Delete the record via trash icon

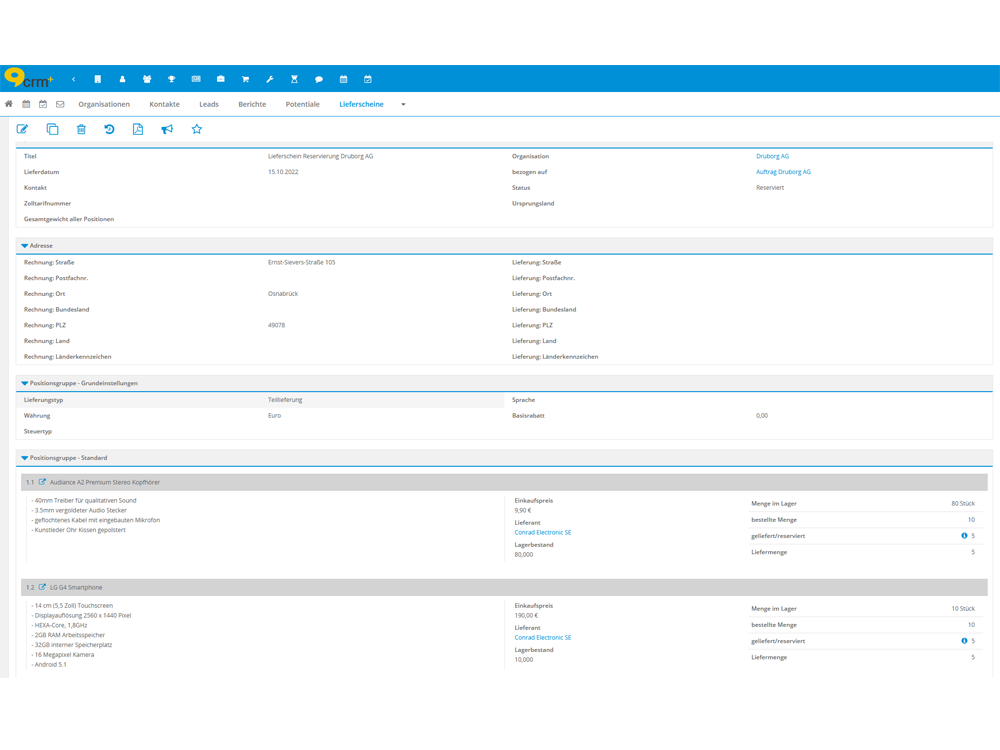(x=81, y=129)
